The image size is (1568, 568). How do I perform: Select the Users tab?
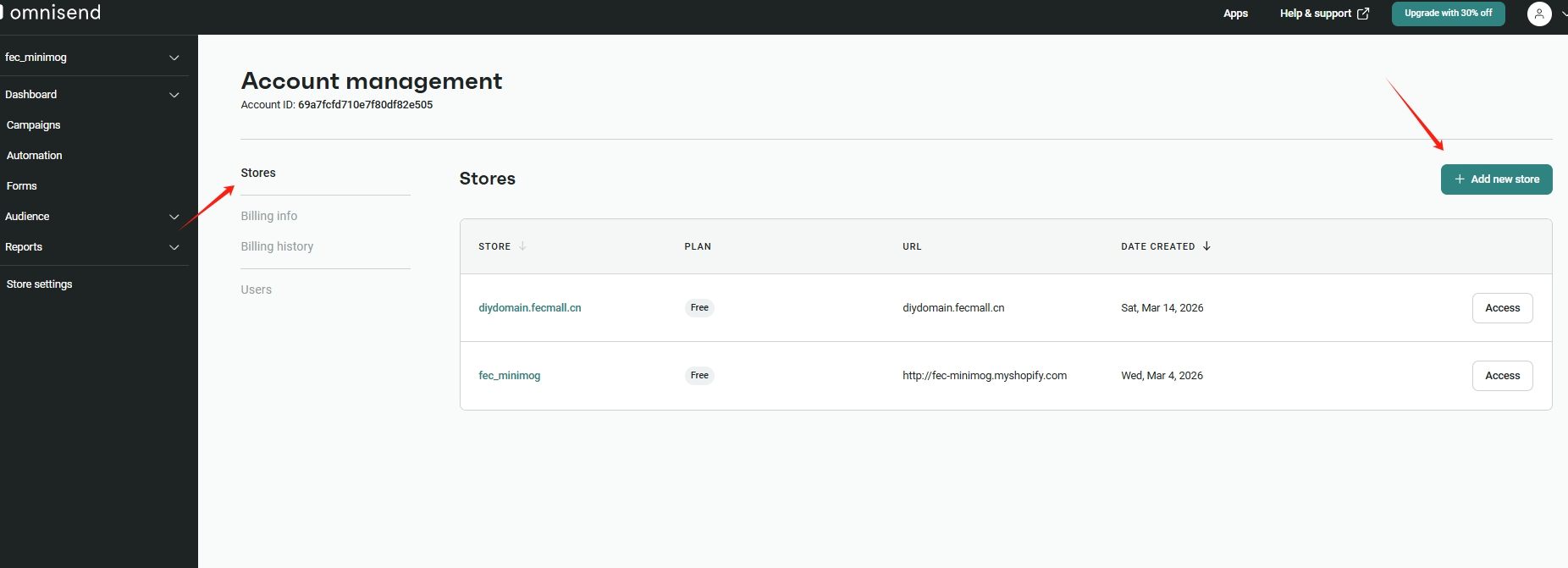(x=257, y=290)
